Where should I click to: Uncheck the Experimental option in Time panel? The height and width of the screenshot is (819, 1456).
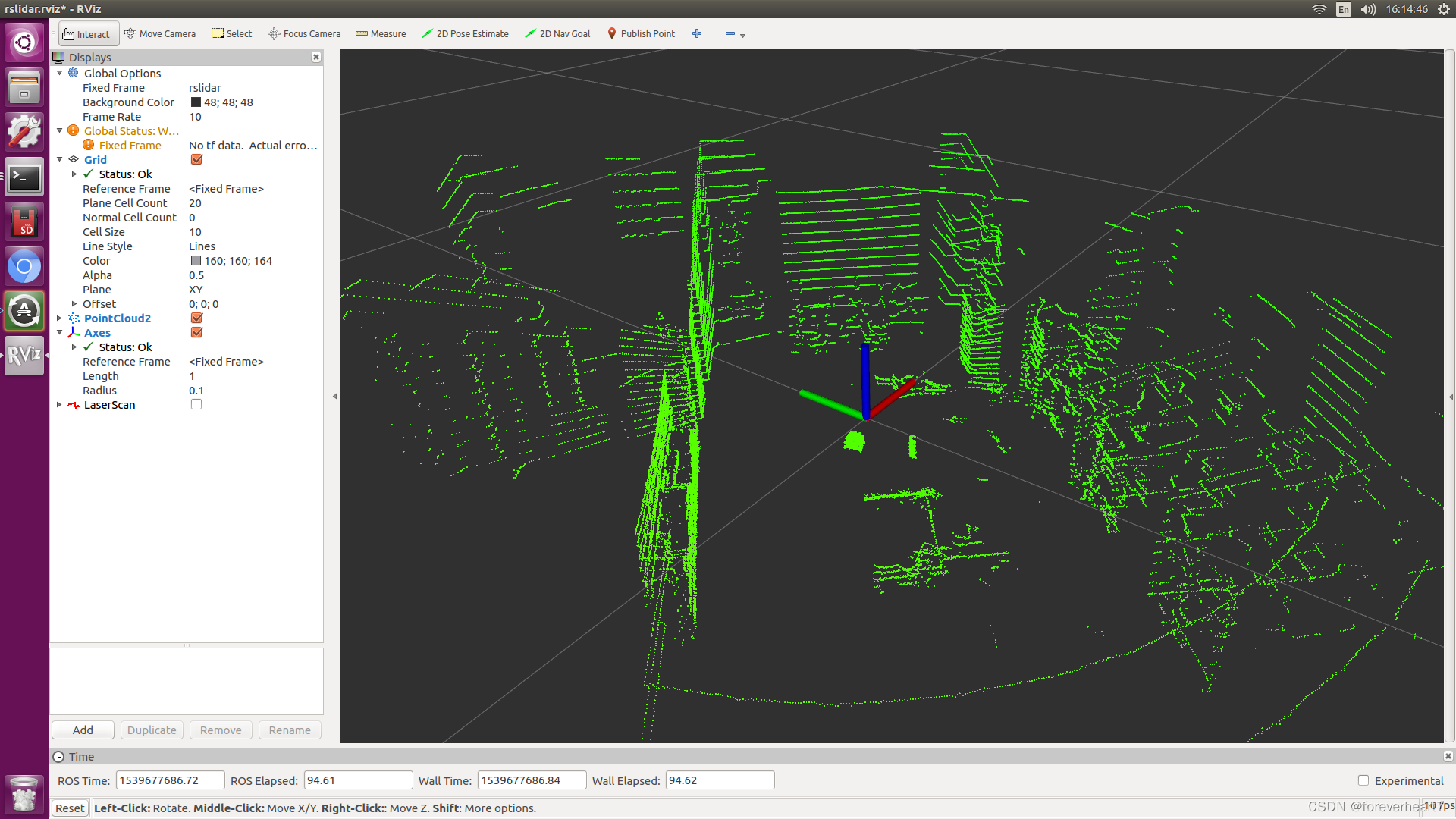[1363, 780]
